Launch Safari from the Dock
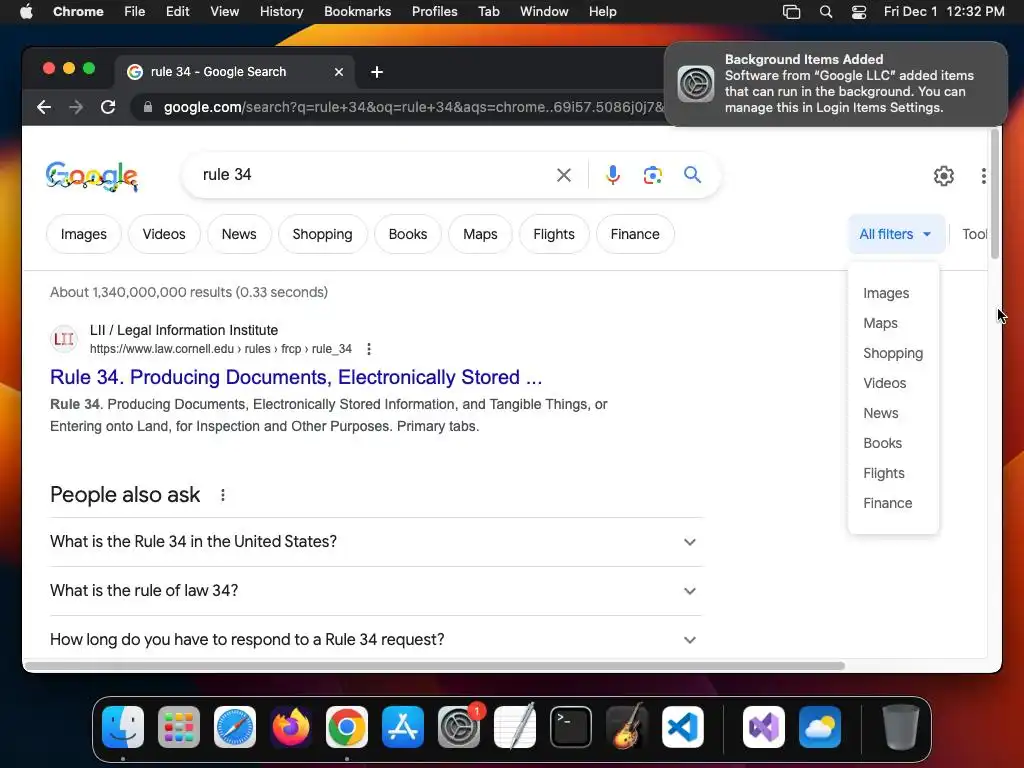 (x=235, y=726)
